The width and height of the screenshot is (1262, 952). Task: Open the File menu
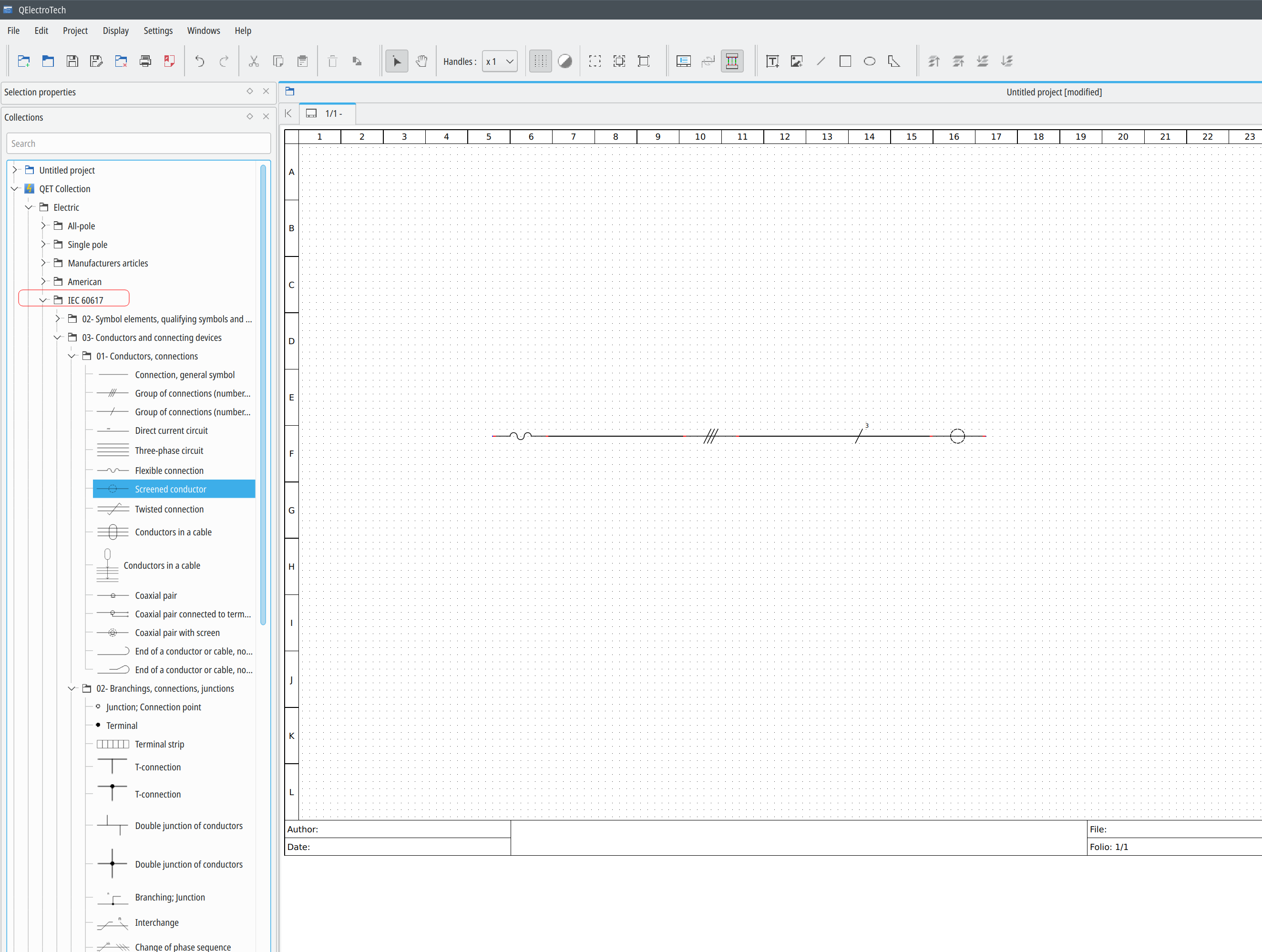coord(14,31)
